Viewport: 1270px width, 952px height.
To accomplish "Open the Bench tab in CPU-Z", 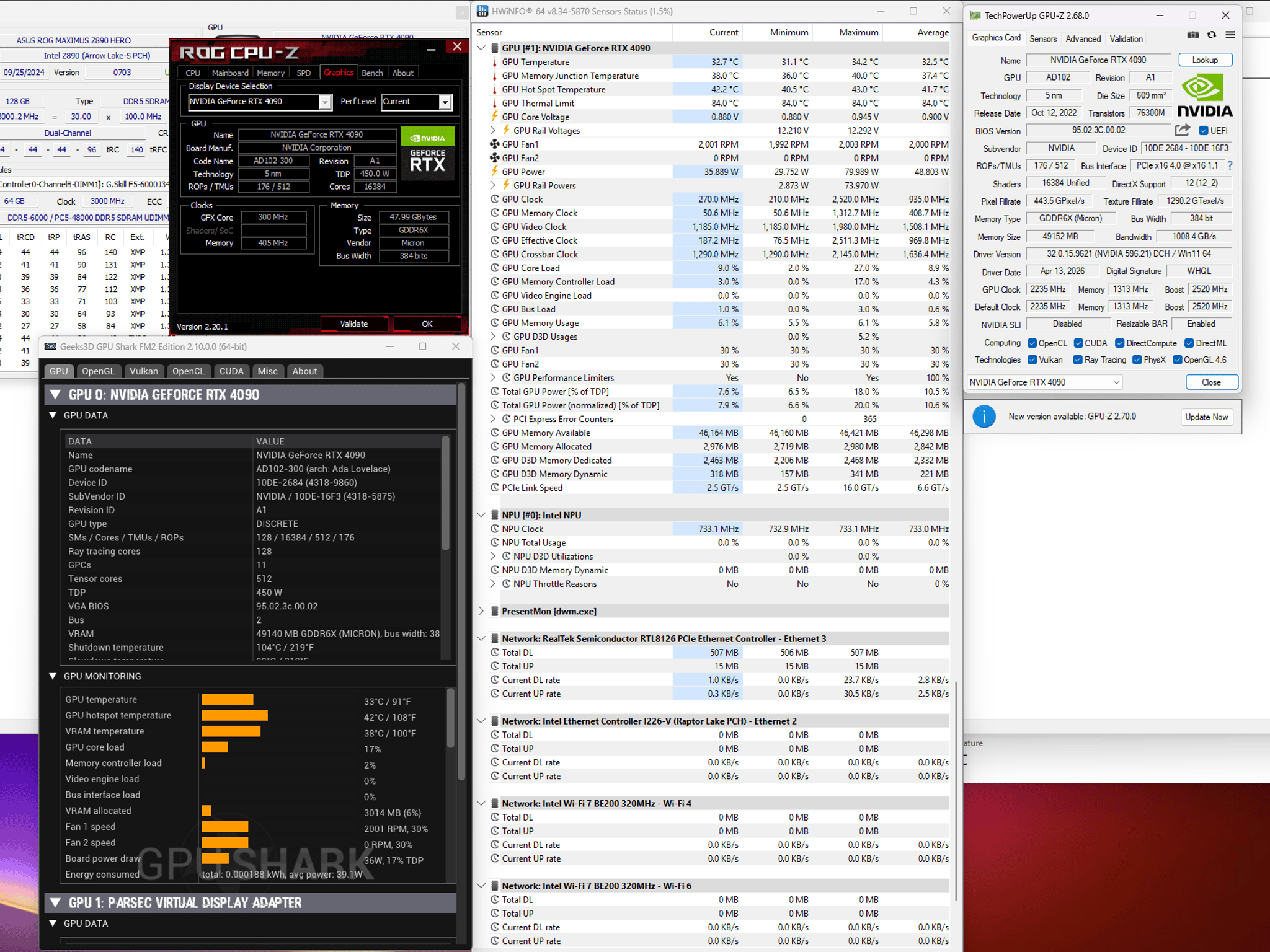I will click(x=372, y=73).
